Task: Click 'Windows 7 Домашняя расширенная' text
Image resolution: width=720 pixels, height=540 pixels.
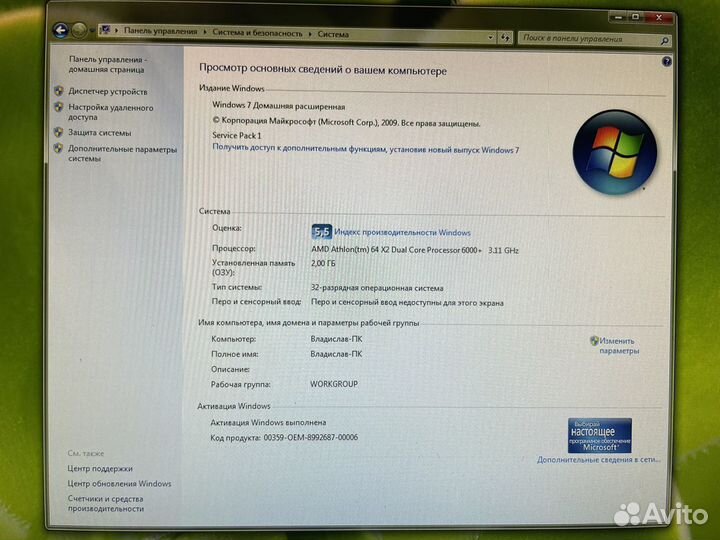Action: (x=279, y=106)
